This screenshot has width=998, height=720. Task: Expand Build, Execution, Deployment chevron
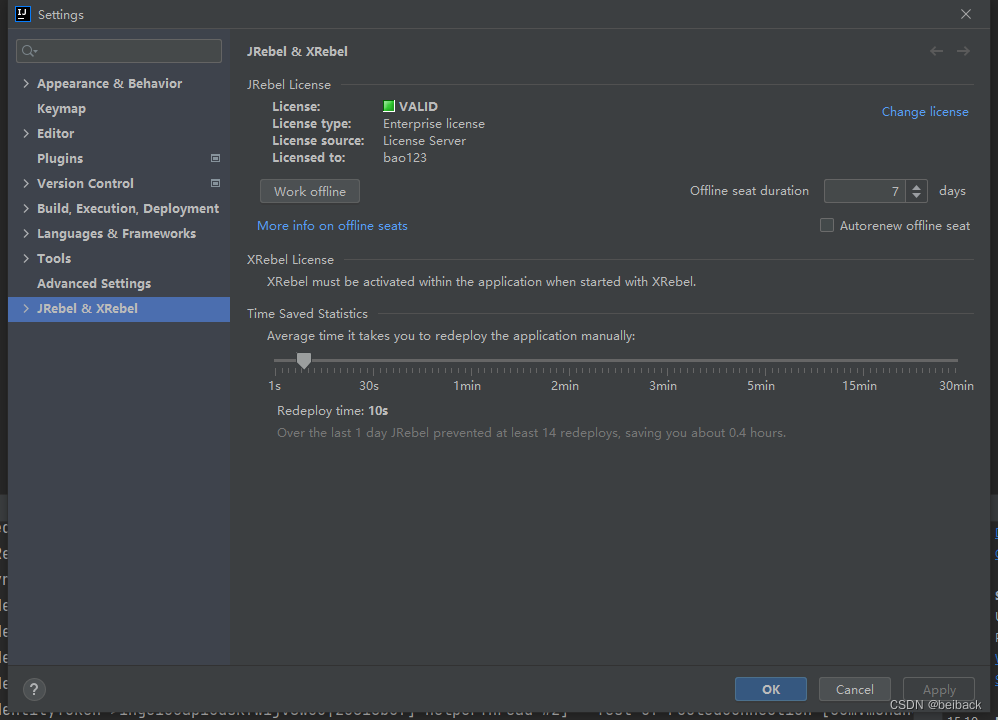[x=25, y=208]
